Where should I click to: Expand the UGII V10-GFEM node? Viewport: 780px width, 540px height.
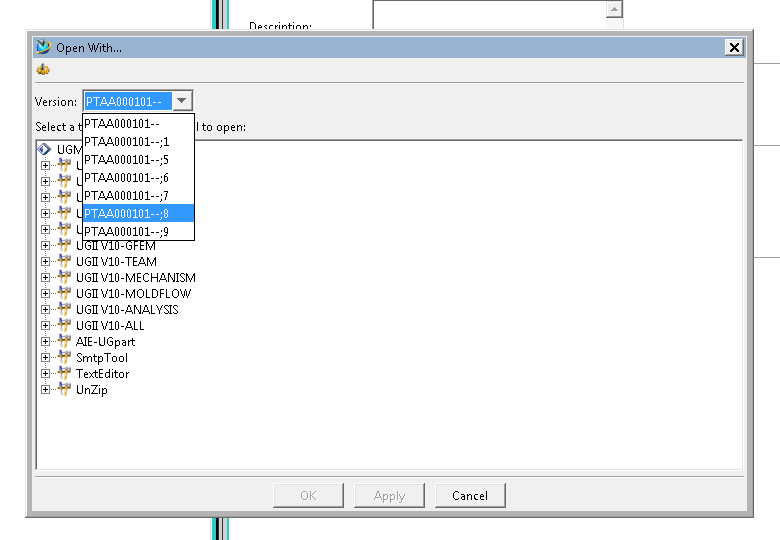[x=45, y=246]
